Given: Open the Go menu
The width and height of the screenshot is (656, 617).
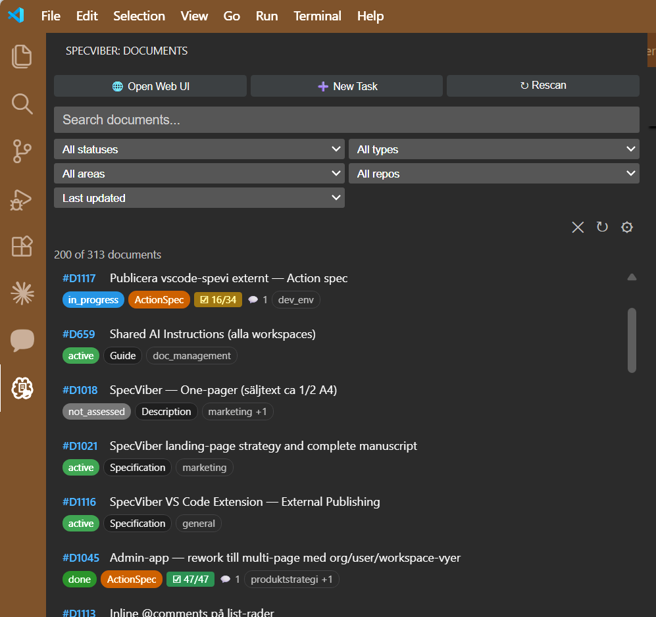Looking at the screenshot, I should [231, 16].
